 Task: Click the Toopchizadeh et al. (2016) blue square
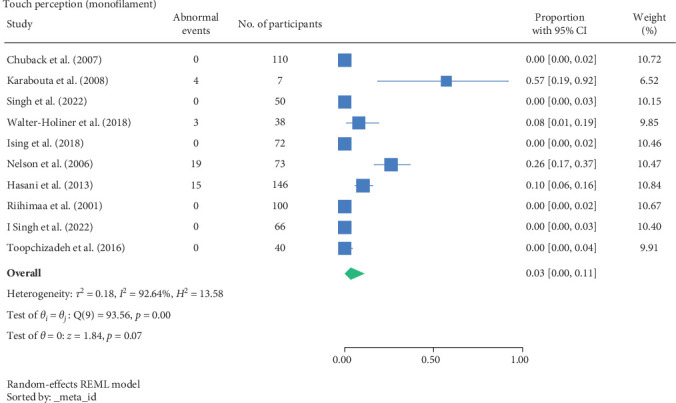(345, 249)
